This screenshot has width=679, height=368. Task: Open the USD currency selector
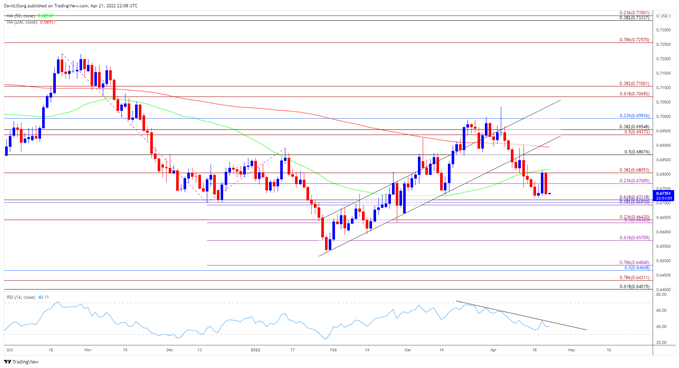coord(665,16)
